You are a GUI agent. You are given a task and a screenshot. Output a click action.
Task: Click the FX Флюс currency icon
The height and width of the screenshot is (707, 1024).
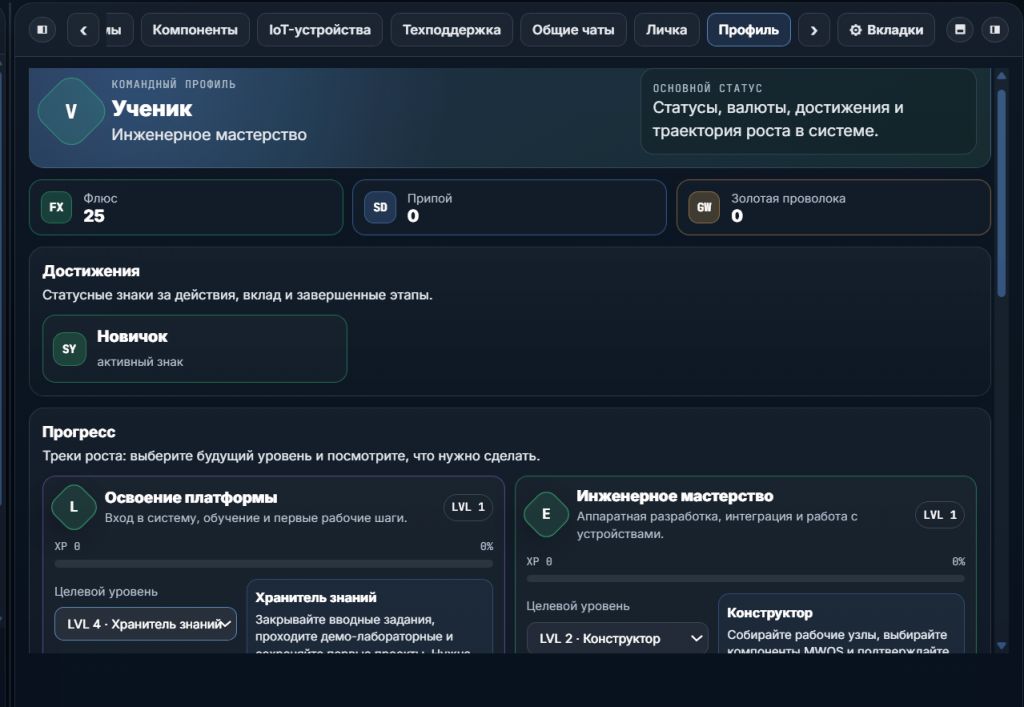56,207
